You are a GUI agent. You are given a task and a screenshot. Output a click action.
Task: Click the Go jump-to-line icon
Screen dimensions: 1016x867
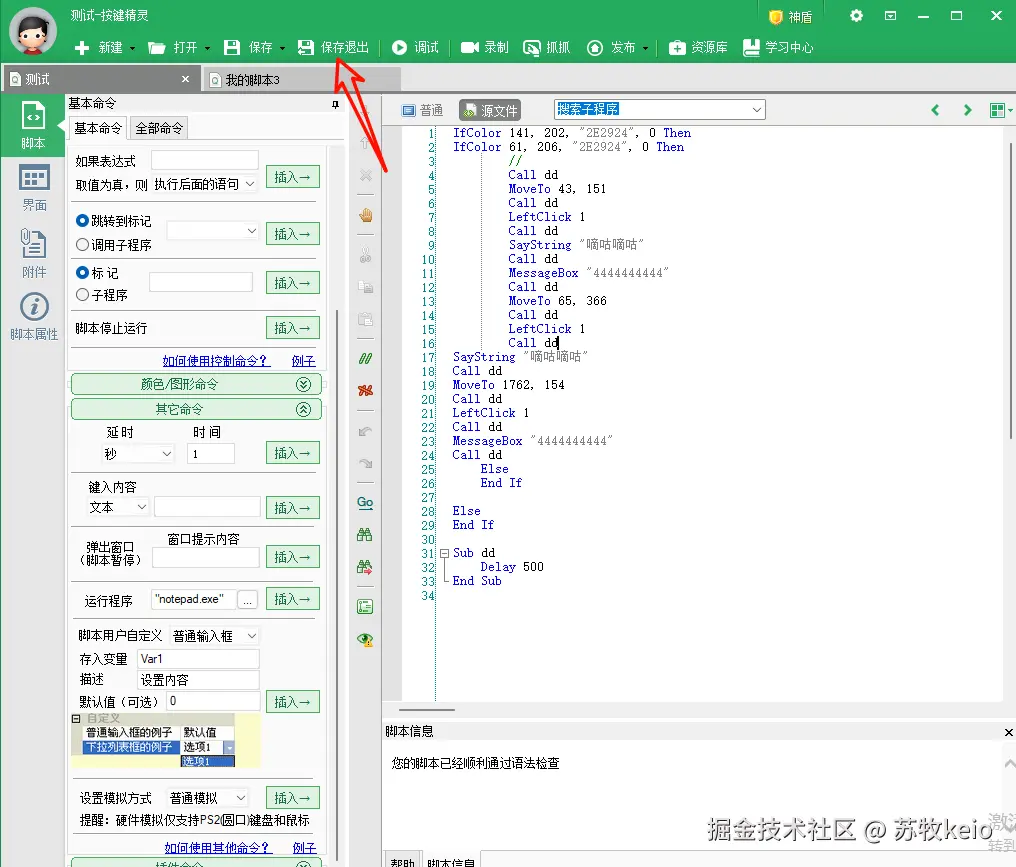click(x=365, y=503)
